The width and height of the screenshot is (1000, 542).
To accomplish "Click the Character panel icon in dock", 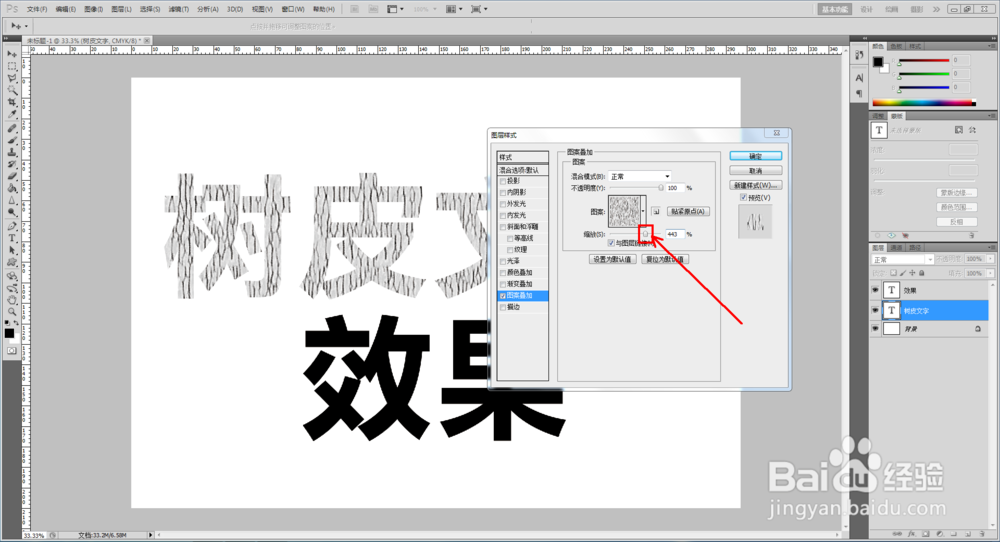I will click(859, 78).
